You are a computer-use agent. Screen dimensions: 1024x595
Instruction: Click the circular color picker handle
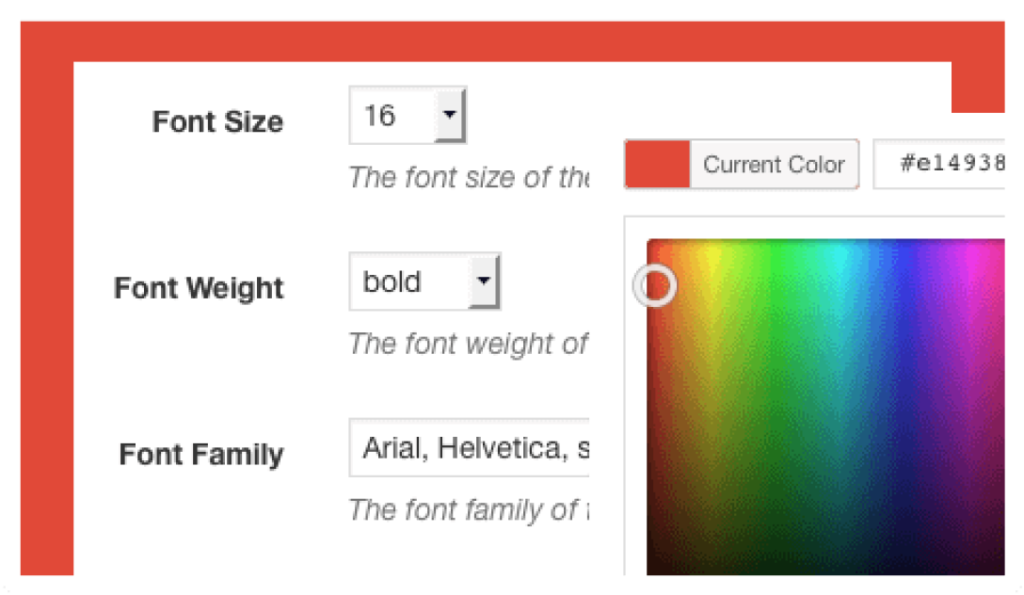click(656, 286)
